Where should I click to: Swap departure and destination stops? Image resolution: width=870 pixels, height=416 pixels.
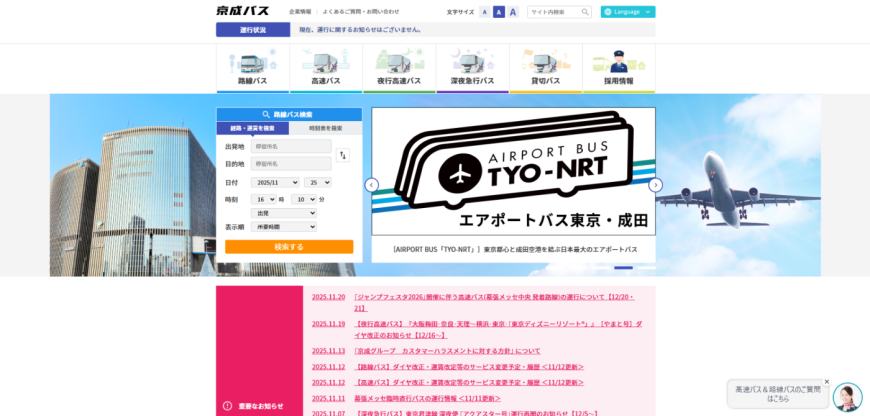[x=343, y=155]
